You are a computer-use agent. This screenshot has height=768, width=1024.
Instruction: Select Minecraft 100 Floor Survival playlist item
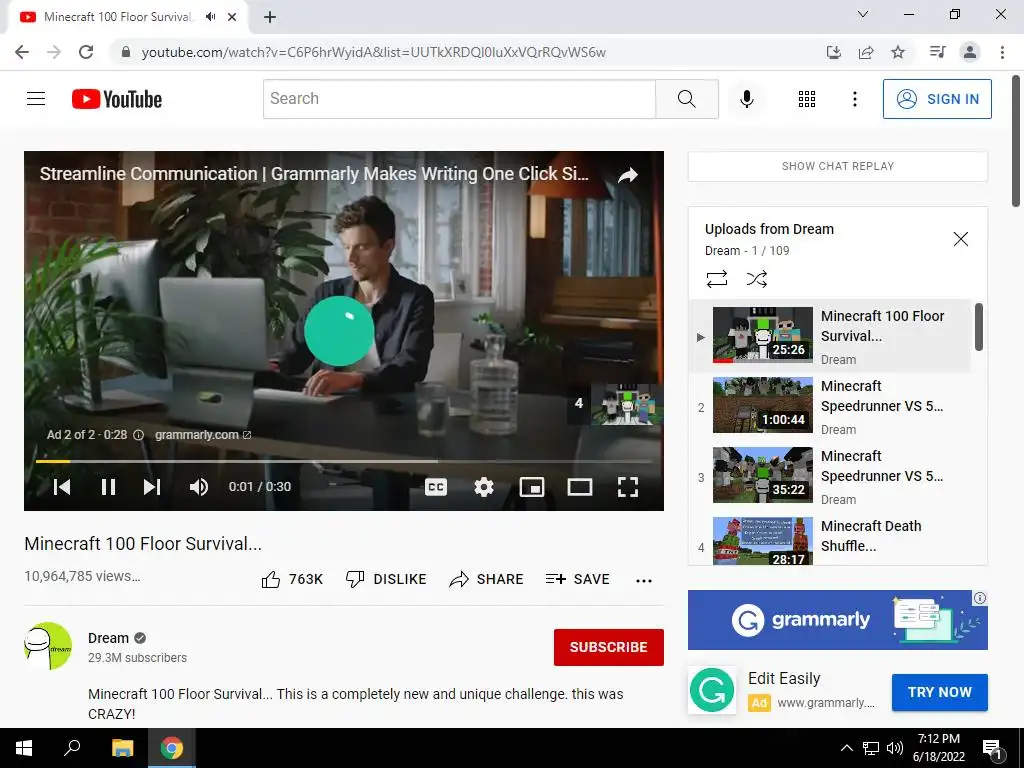coord(831,336)
